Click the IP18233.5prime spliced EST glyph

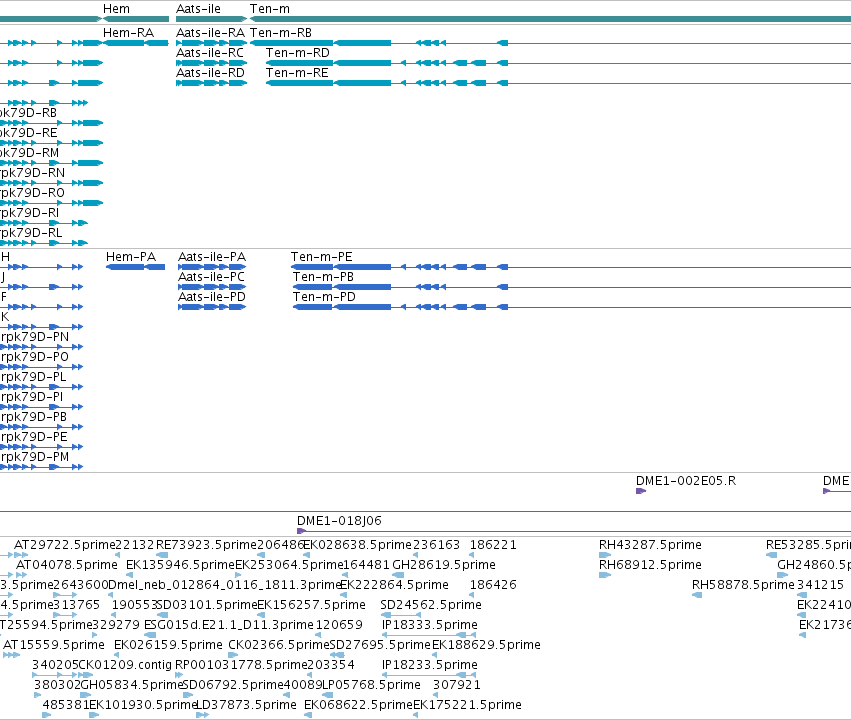click(x=429, y=675)
